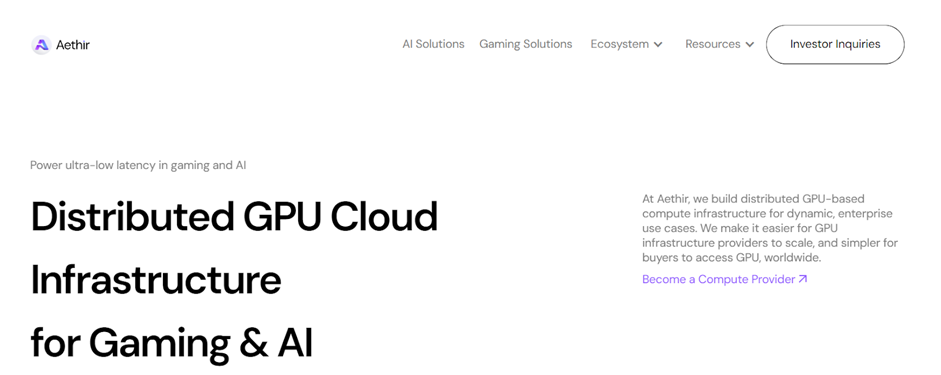
Task: Open the Ecosystem menu label
Action: coord(619,44)
